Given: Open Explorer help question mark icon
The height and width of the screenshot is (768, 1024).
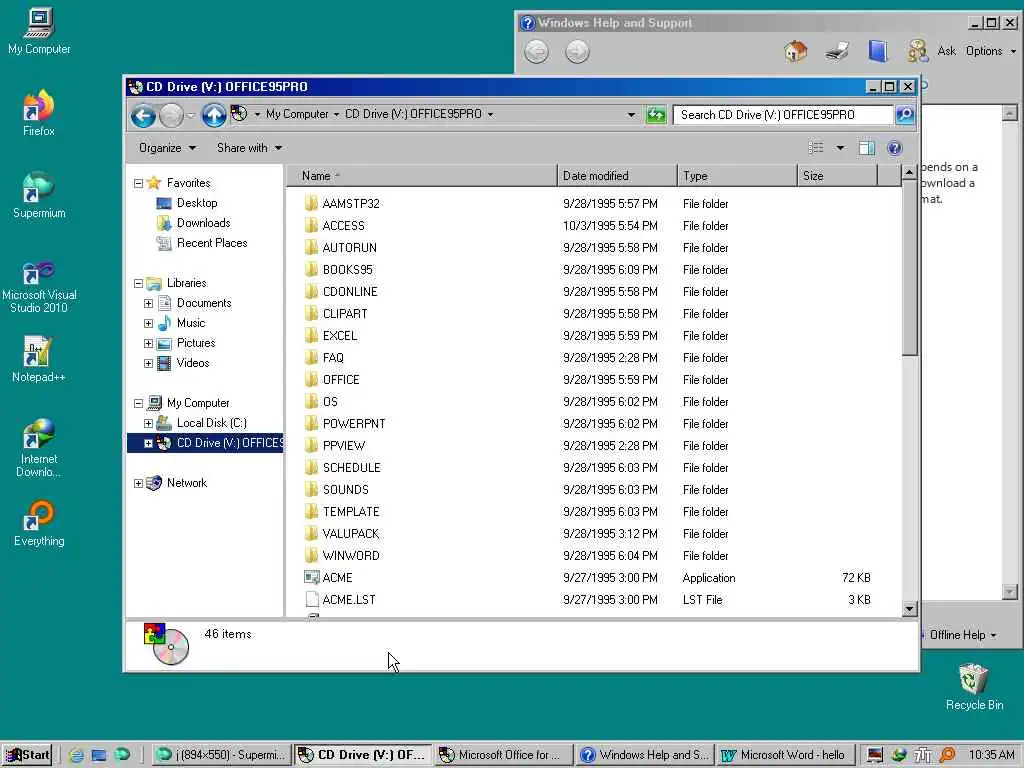Looking at the screenshot, I should (895, 148).
